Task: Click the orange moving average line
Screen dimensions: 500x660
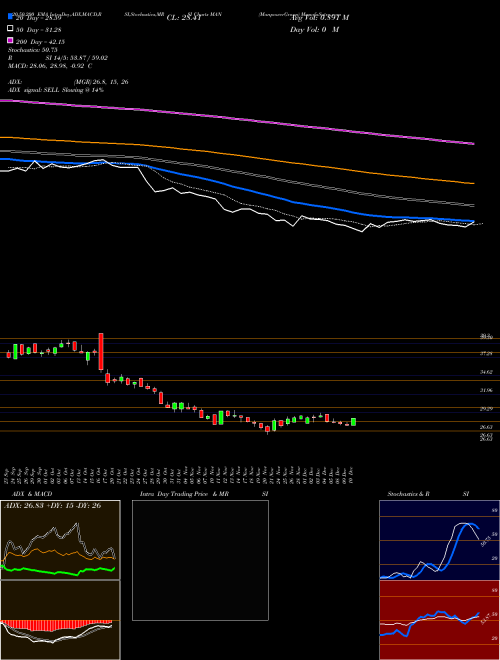Action: click(236, 155)
